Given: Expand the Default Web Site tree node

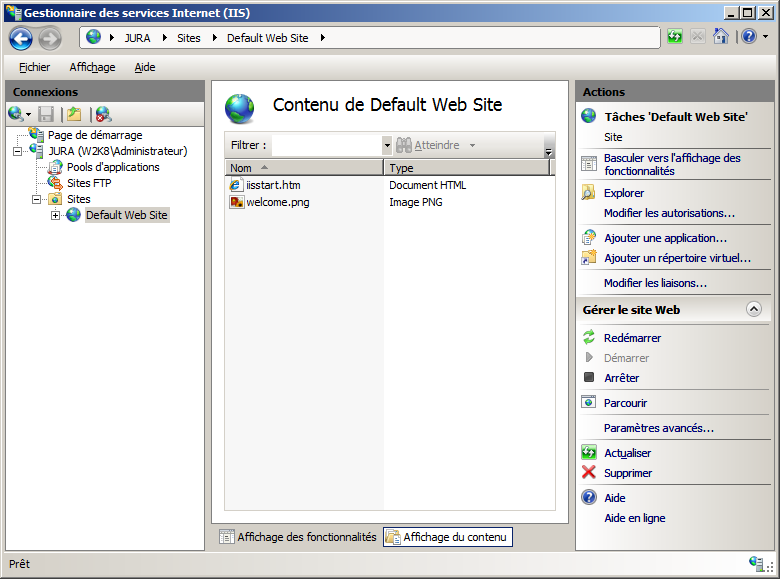Looking at the screenshot, I should pos(56,216).
